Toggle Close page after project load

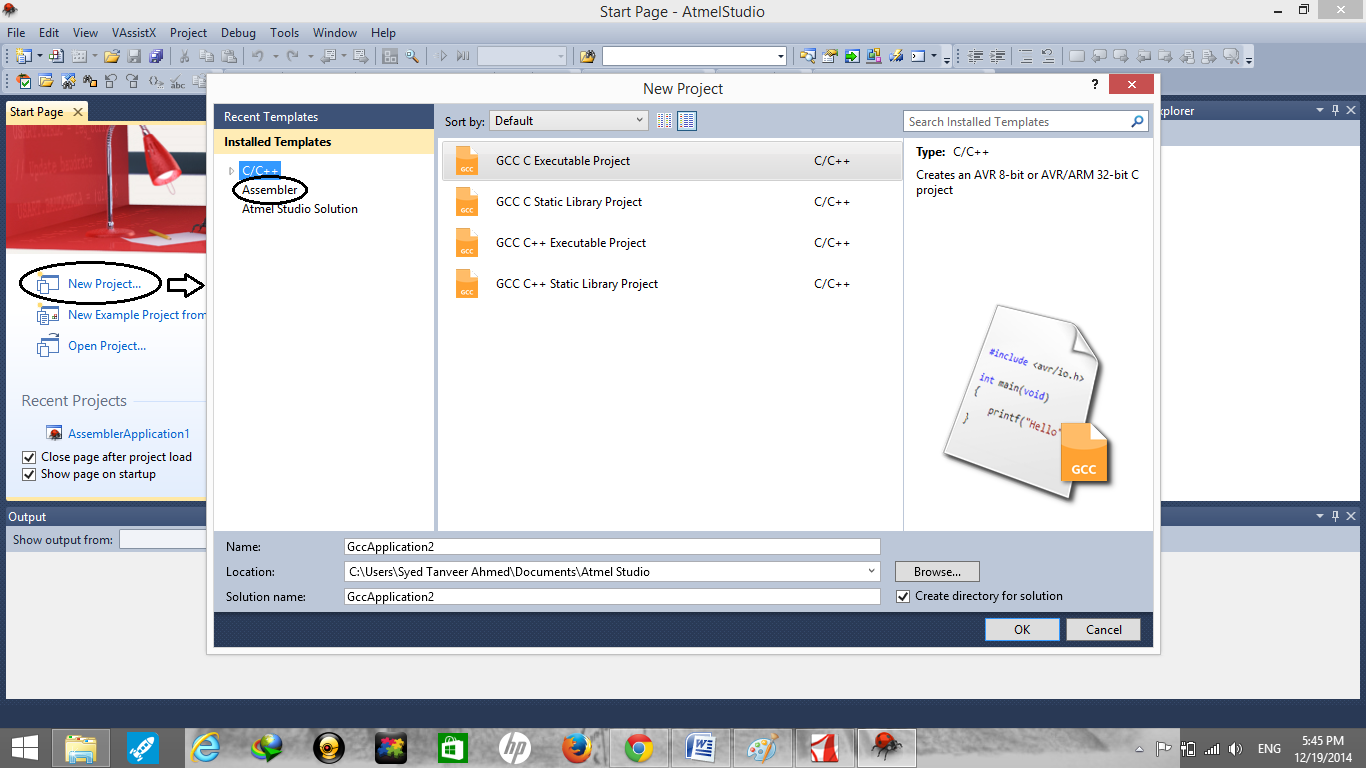[x=29, y=457]
